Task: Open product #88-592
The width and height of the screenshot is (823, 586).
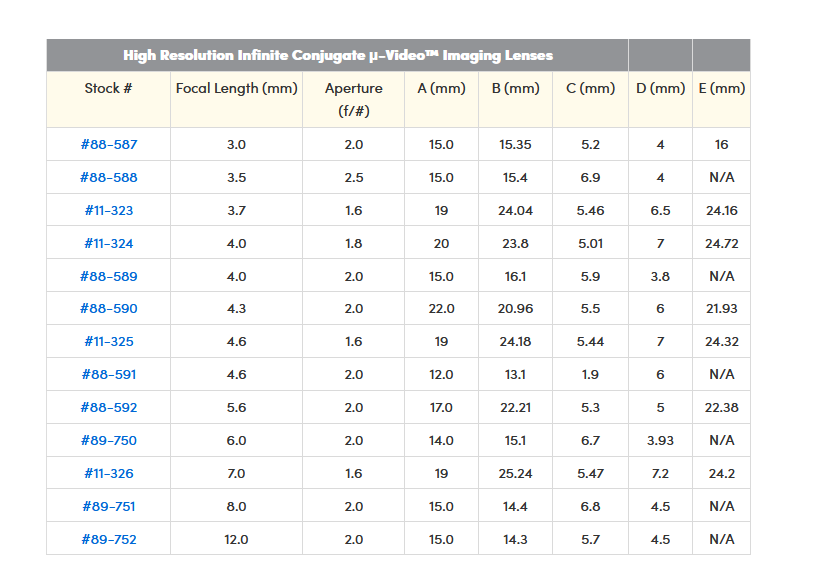Action: [109, 408]
